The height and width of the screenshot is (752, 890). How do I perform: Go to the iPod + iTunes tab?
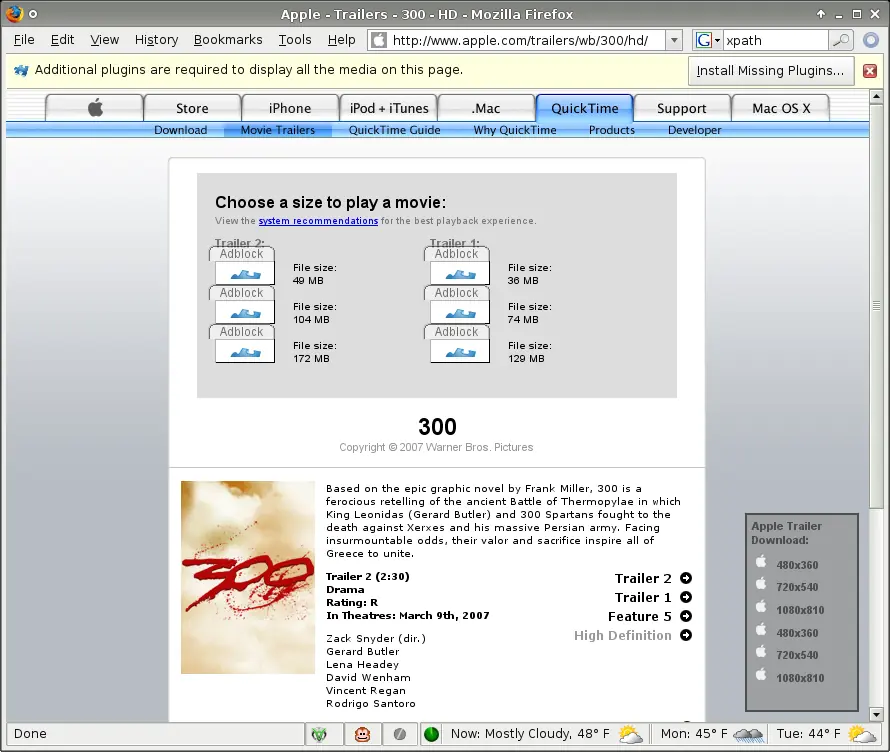pos(389,108)
